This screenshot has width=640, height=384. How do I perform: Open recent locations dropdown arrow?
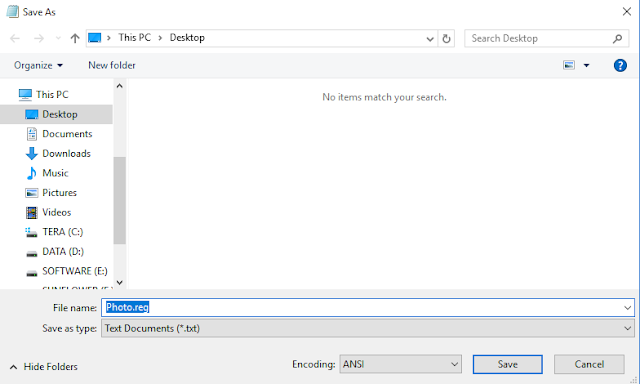pos(58,38)
